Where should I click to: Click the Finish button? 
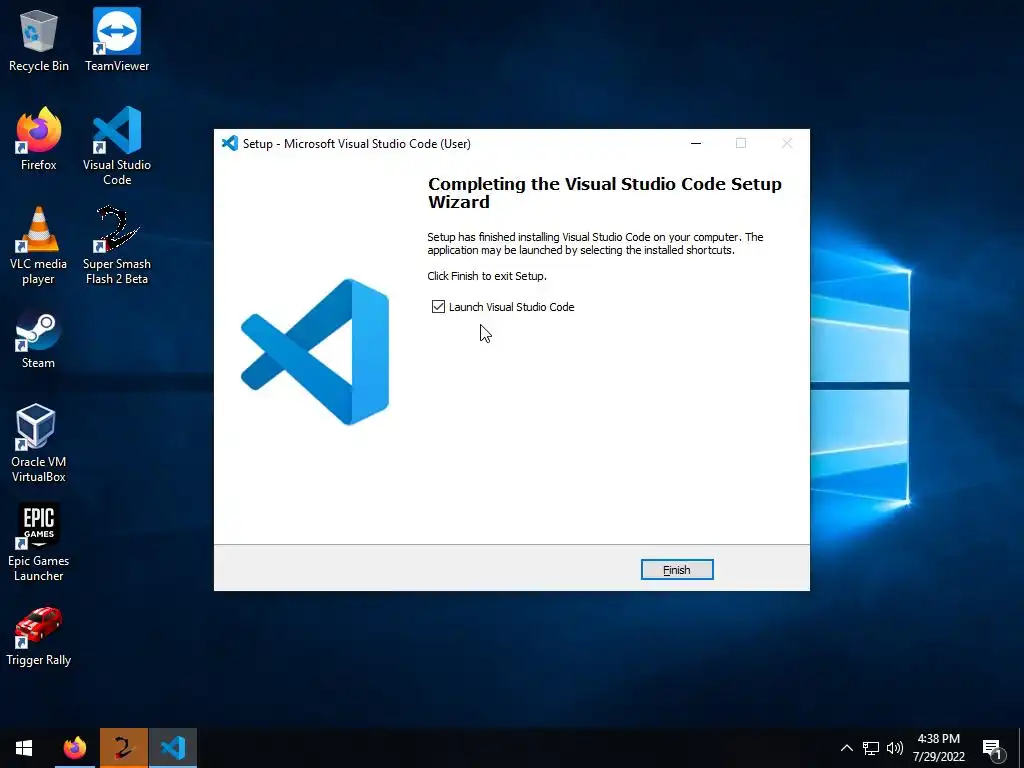click(677, 569)
